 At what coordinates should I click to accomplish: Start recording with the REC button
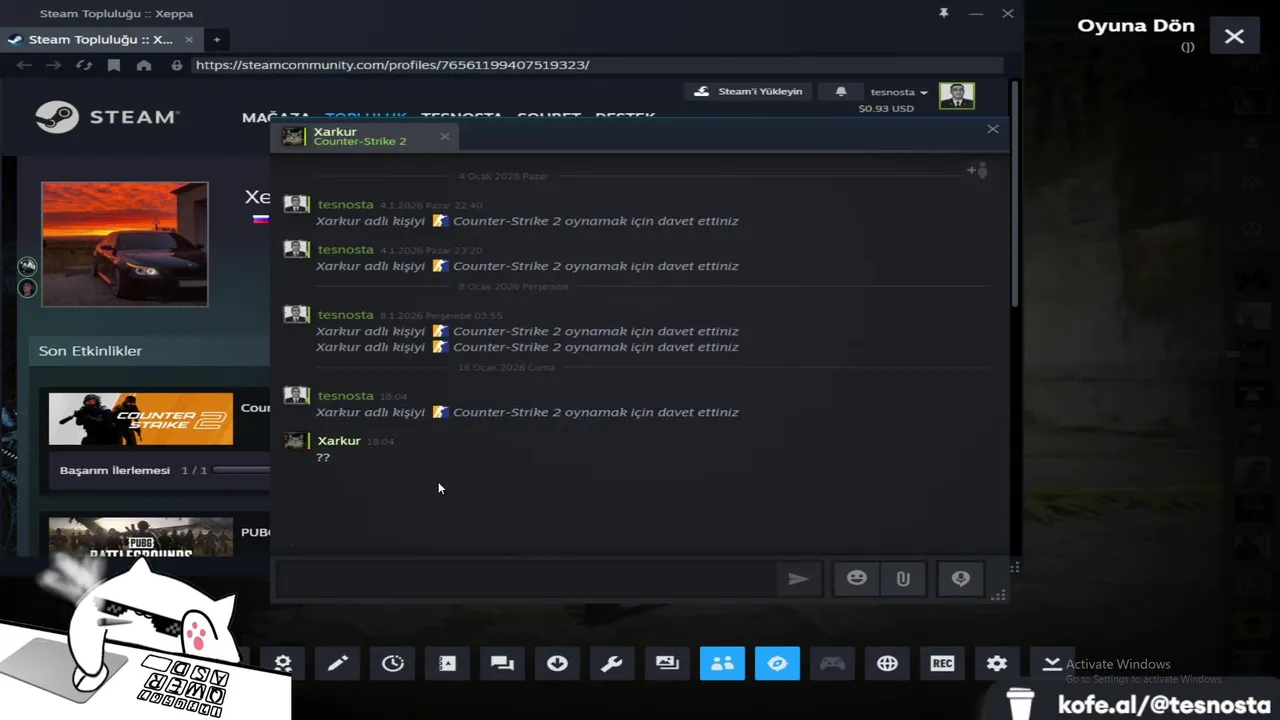(x=942, y=663)
